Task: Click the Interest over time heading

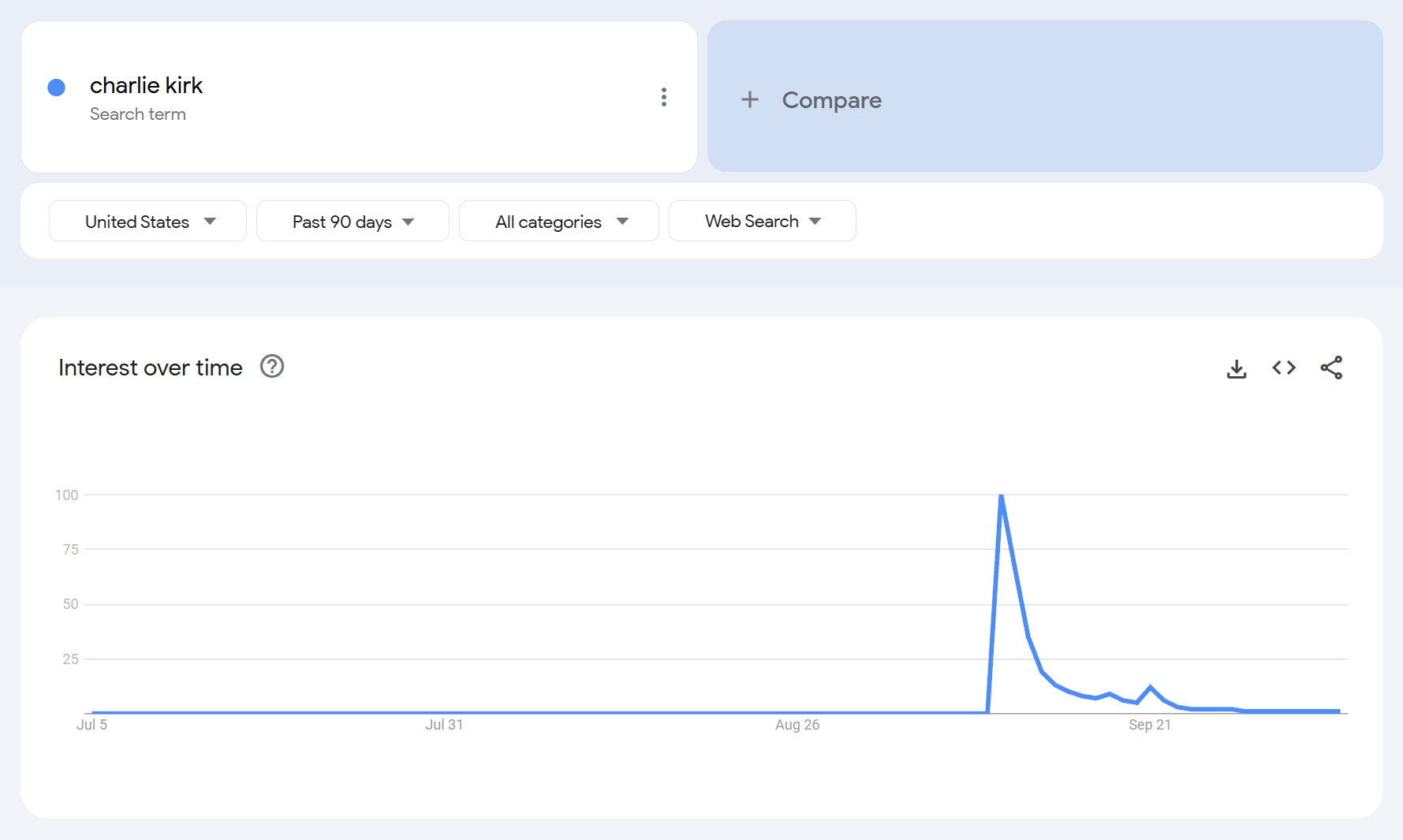Action: (150, 368)
